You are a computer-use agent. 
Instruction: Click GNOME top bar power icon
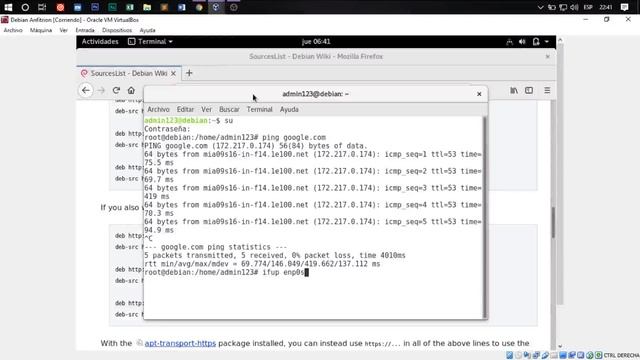(536, 42)
